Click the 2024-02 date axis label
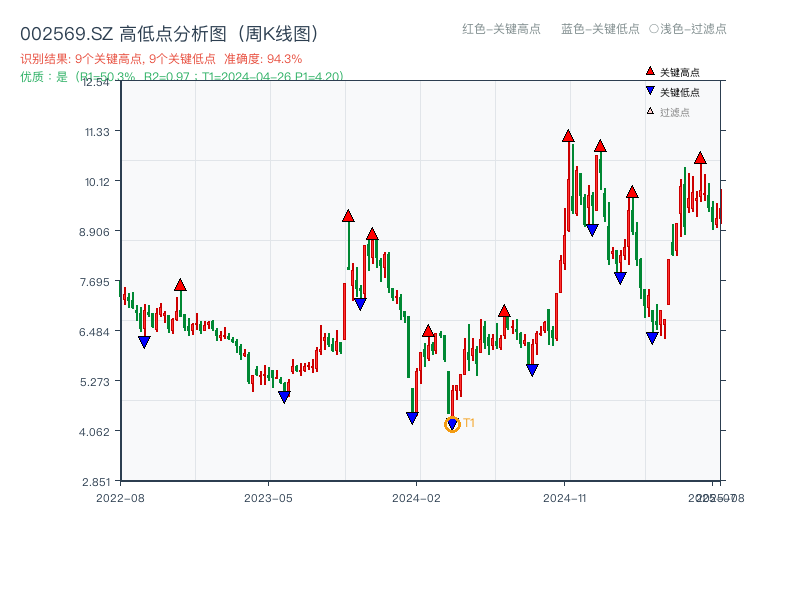 click(416, 498)
